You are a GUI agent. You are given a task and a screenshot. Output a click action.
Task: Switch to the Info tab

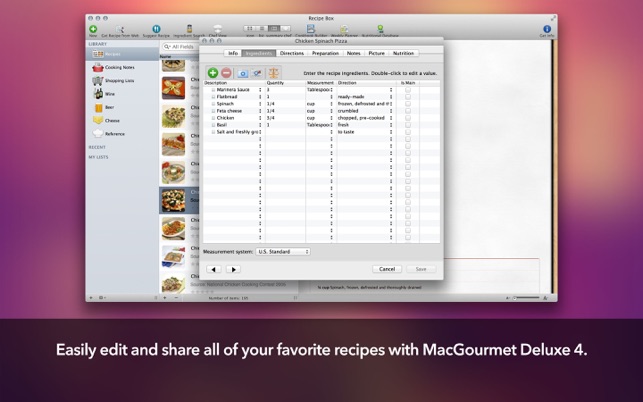point(233,53)
